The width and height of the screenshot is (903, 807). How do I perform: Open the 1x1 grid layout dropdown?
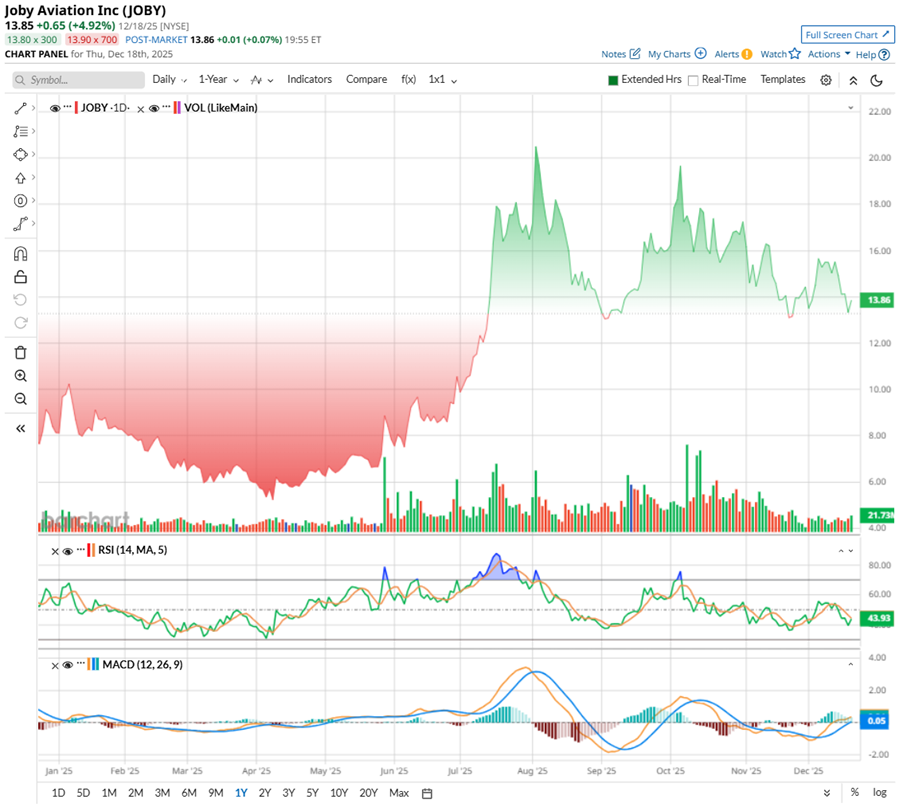442,79
